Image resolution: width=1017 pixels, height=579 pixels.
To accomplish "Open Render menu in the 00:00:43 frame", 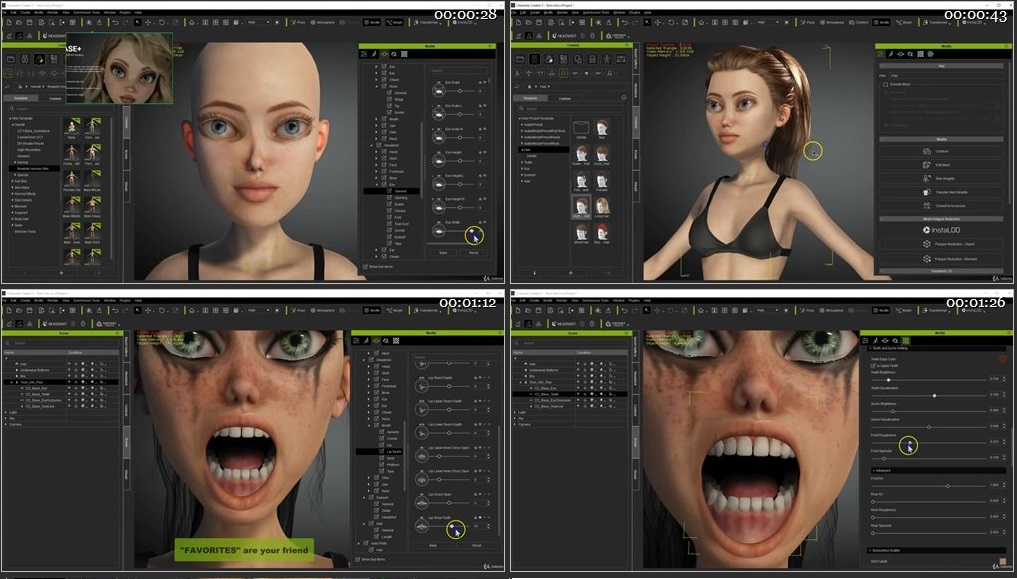I will 562,12.
